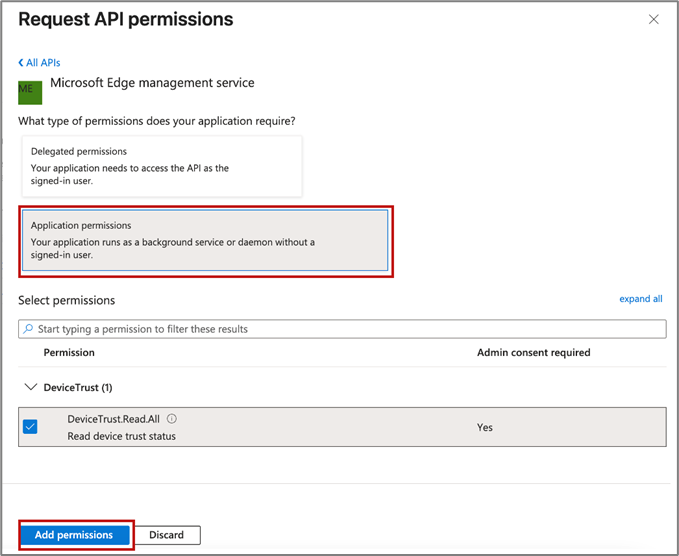Click the Read device trust status description
679x556 pixels.
pos(121,436)
